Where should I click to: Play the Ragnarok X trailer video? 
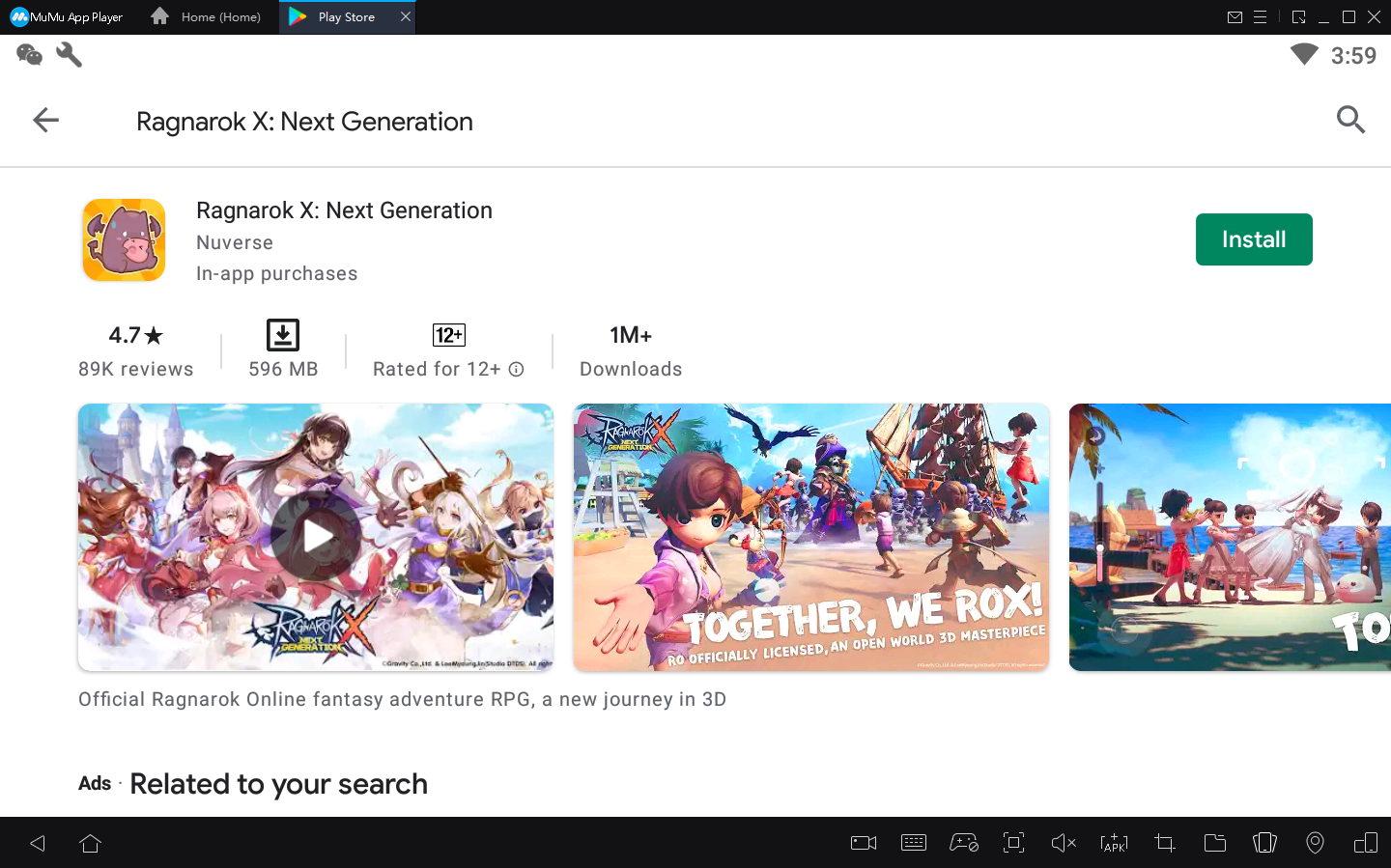316,537
